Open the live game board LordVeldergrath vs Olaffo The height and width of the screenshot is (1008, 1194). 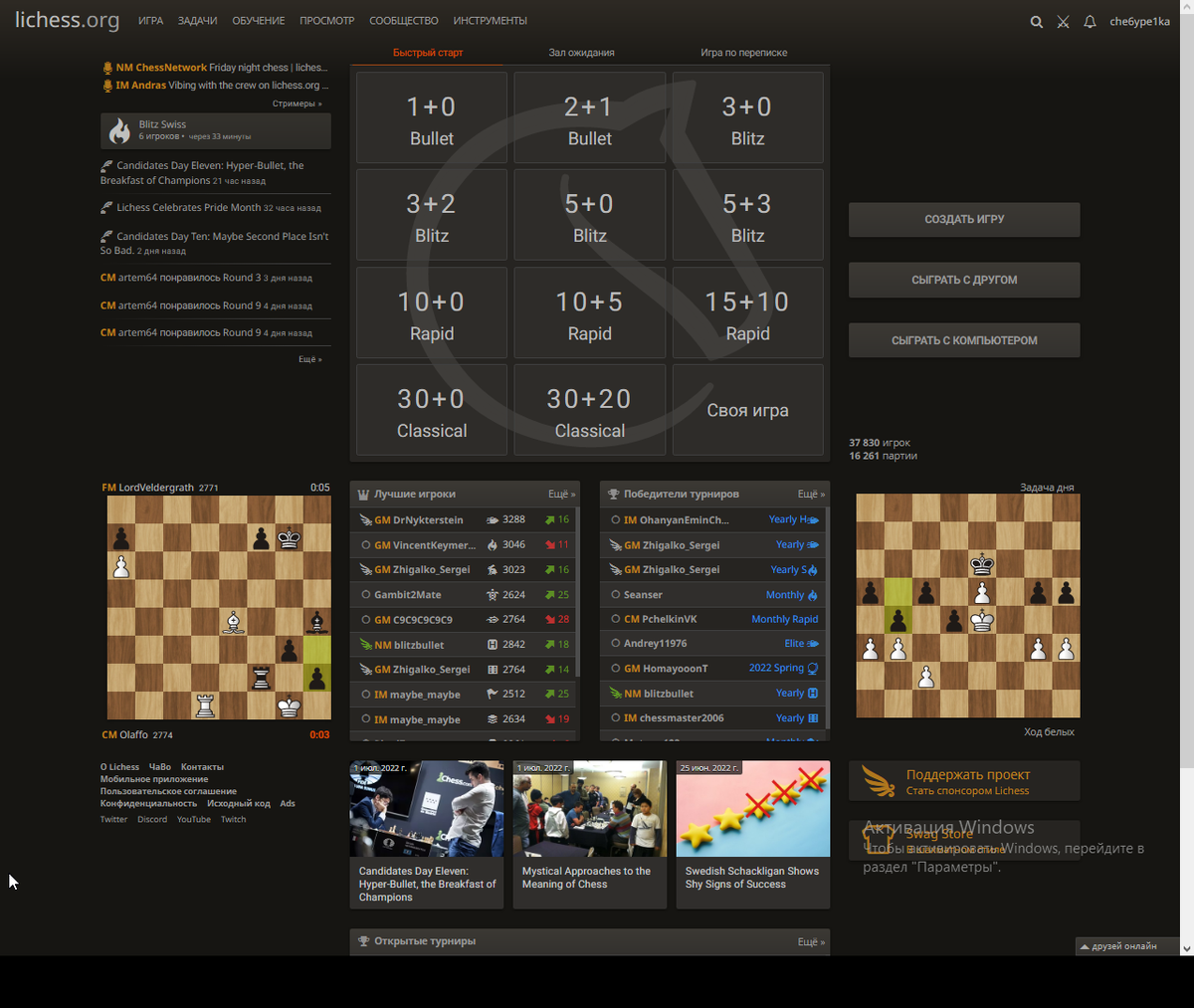(219, 608)
